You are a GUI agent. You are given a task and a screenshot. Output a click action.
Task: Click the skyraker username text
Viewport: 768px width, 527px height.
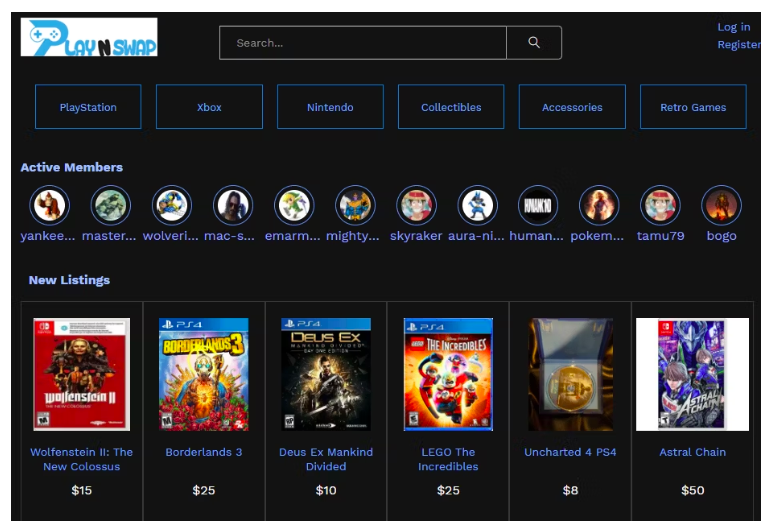point(416,236)
